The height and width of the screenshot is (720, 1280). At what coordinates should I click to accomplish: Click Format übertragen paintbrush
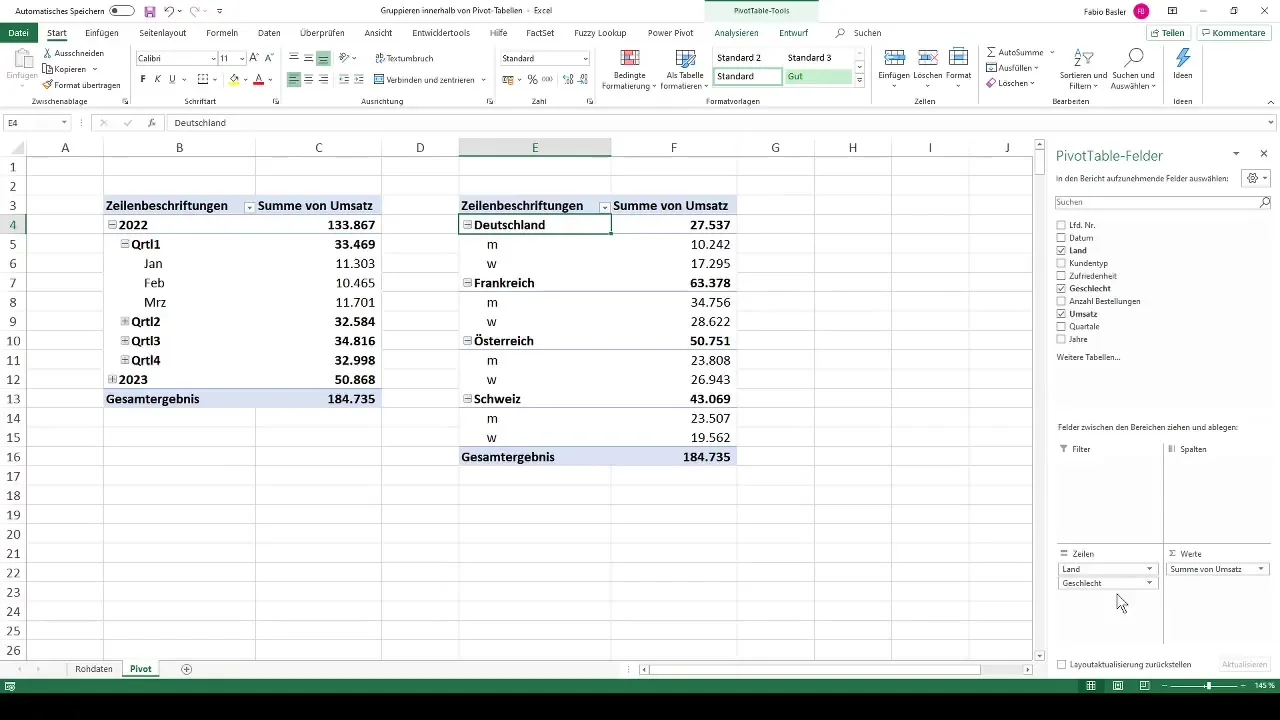47,85
